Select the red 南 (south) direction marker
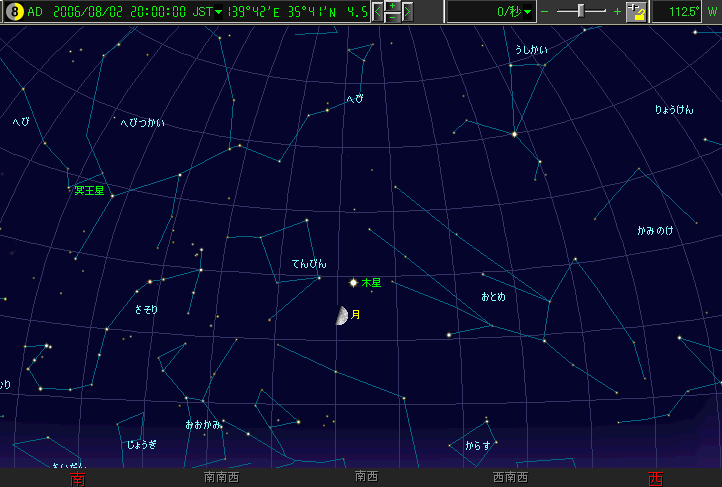 click(x=78, y=478)
